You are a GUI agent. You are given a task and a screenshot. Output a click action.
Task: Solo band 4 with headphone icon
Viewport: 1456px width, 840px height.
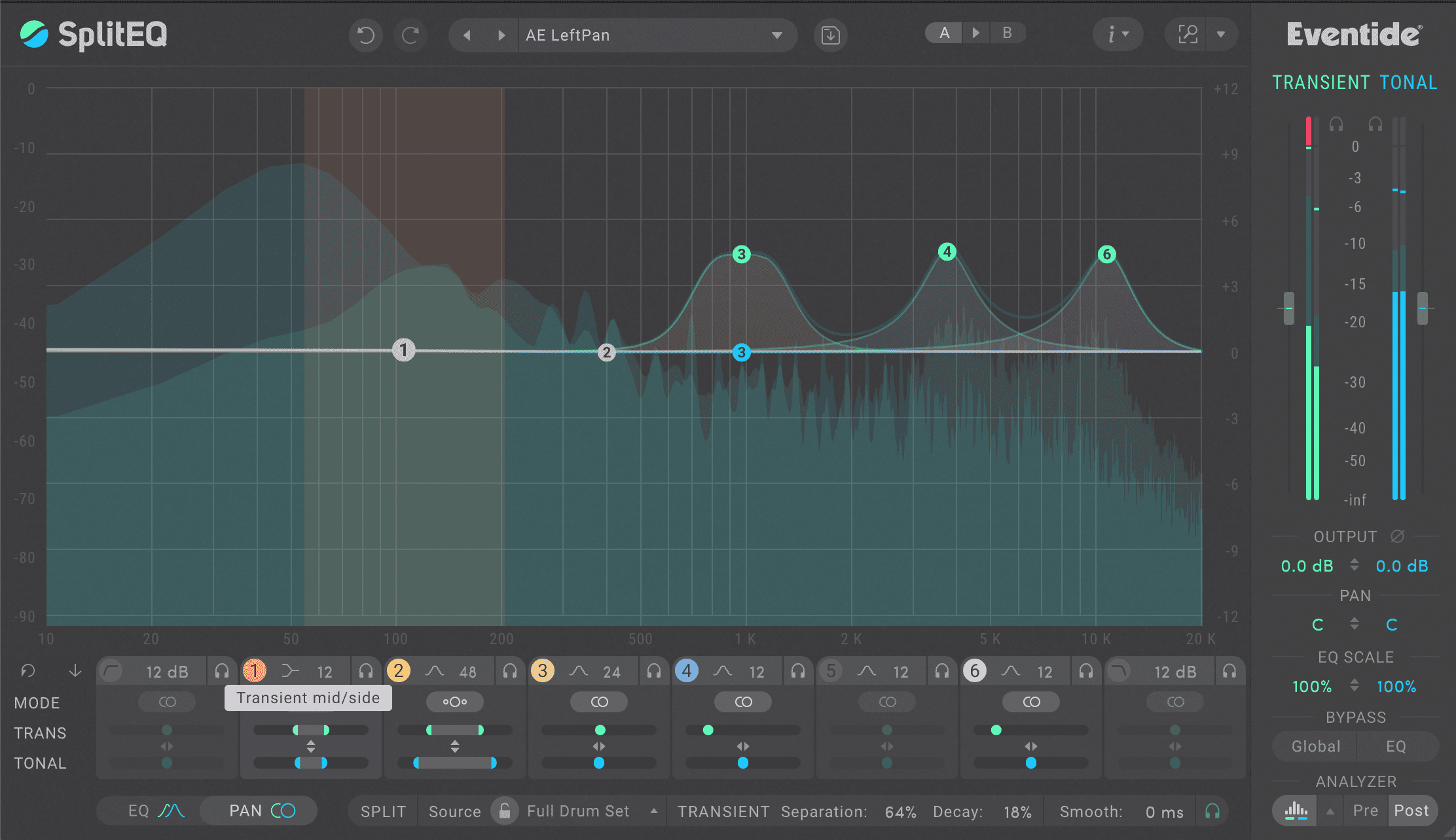[798, 671]
